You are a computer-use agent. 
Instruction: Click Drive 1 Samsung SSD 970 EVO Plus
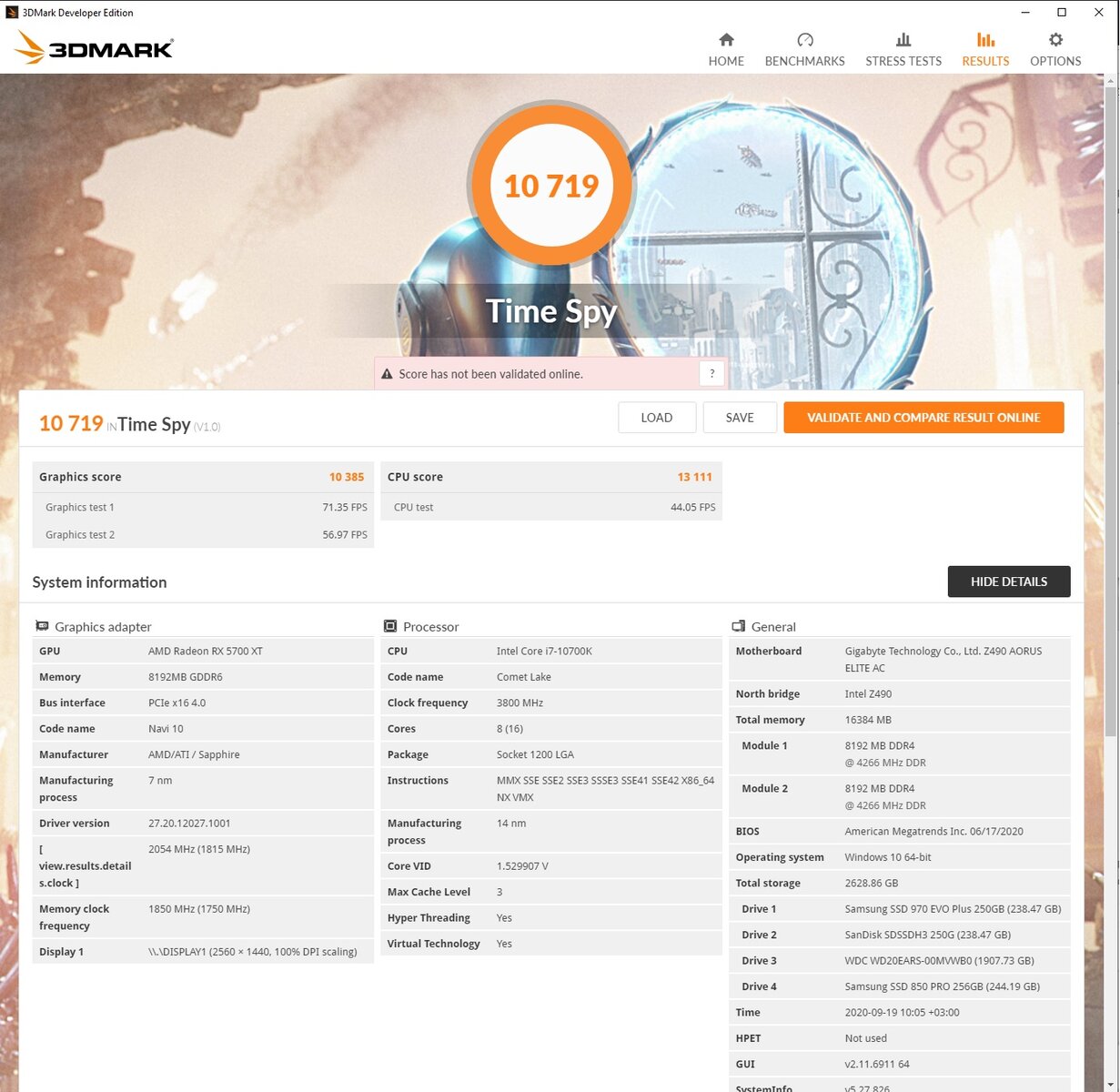tap(953, 909)
